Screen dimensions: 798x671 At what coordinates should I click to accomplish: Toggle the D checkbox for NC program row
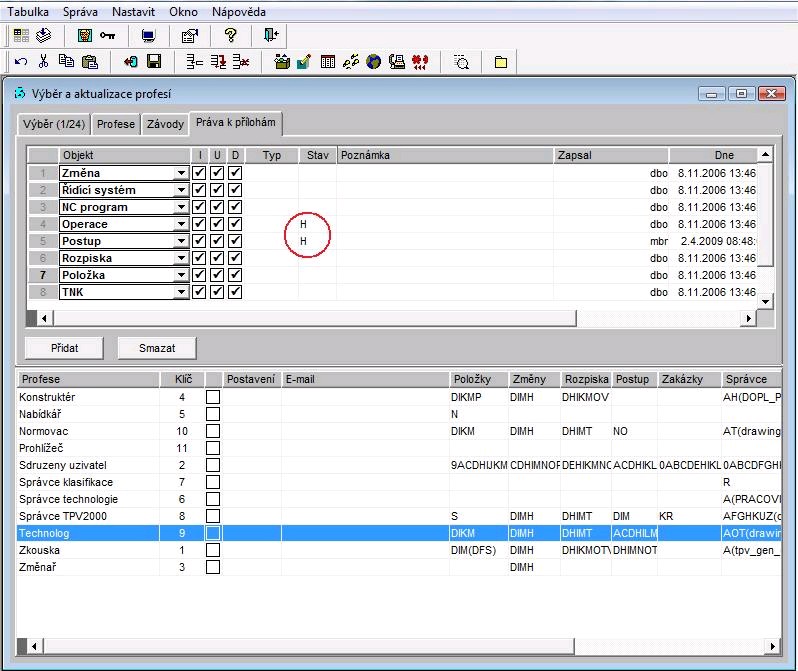(235, 207)
